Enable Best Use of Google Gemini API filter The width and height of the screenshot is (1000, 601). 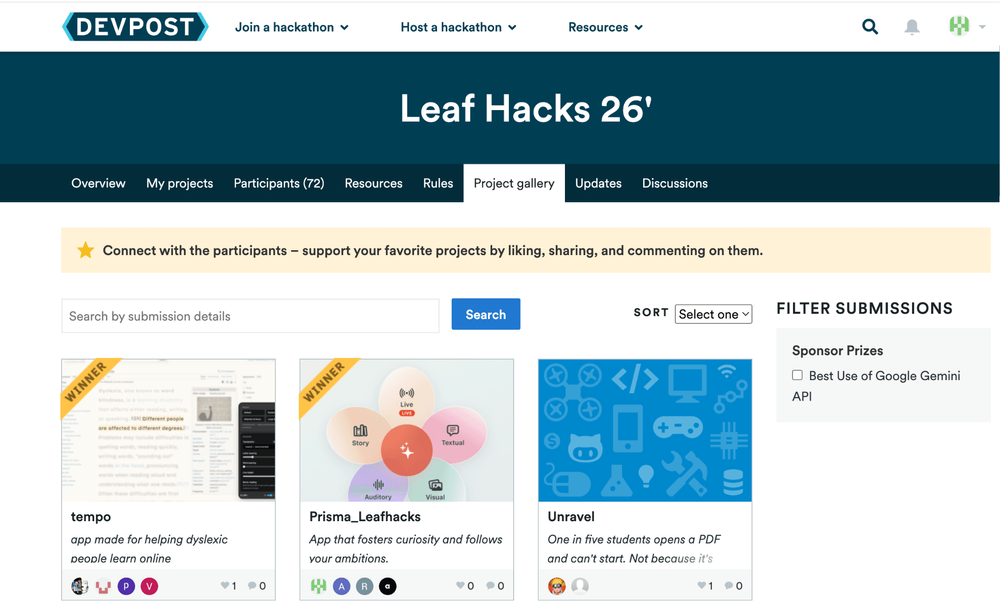pyautogui.click(x=797, y=375)
